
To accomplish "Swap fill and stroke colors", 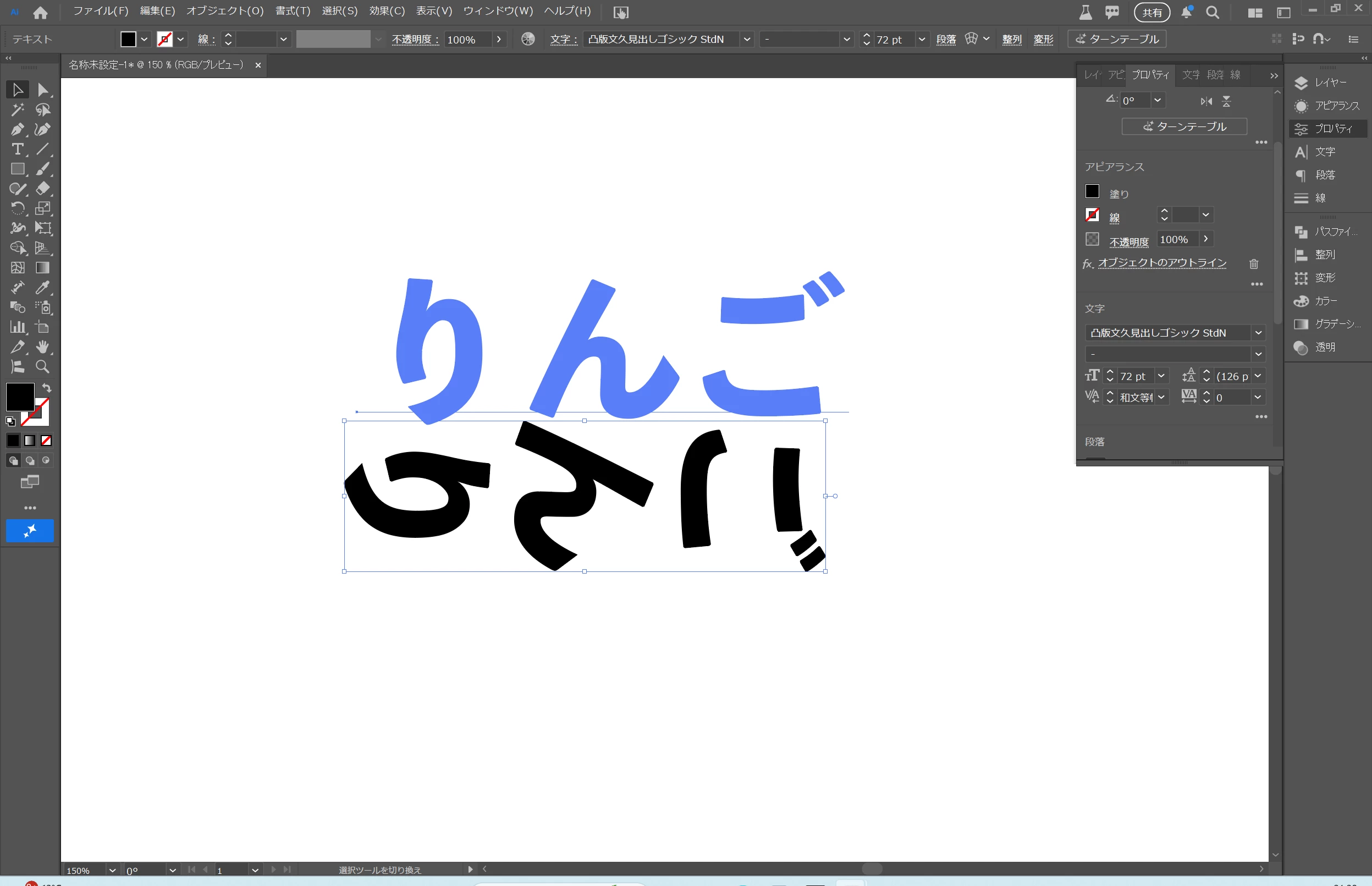I will [x=47, y=388].
